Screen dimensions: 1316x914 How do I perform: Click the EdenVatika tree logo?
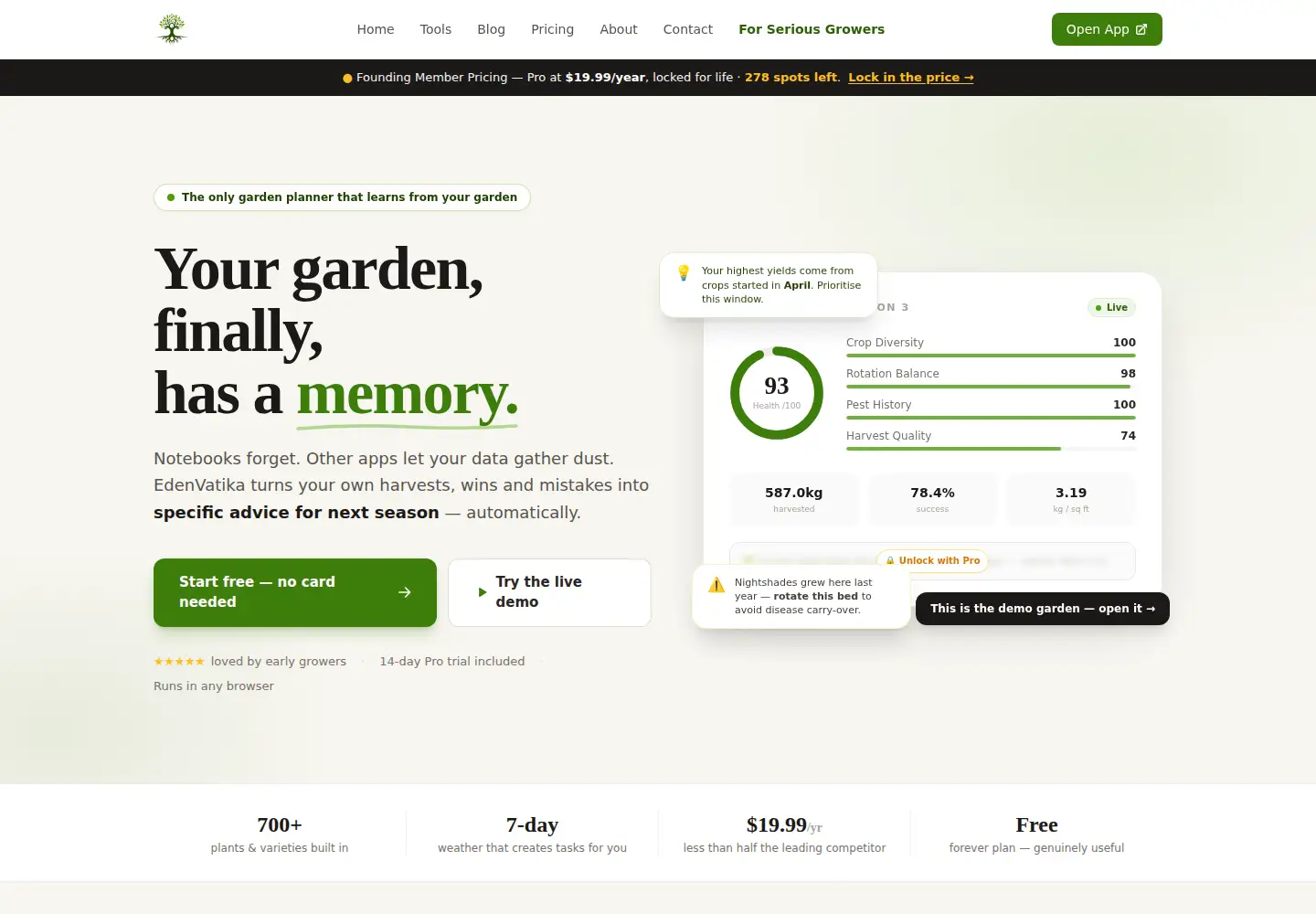(172, 29)
